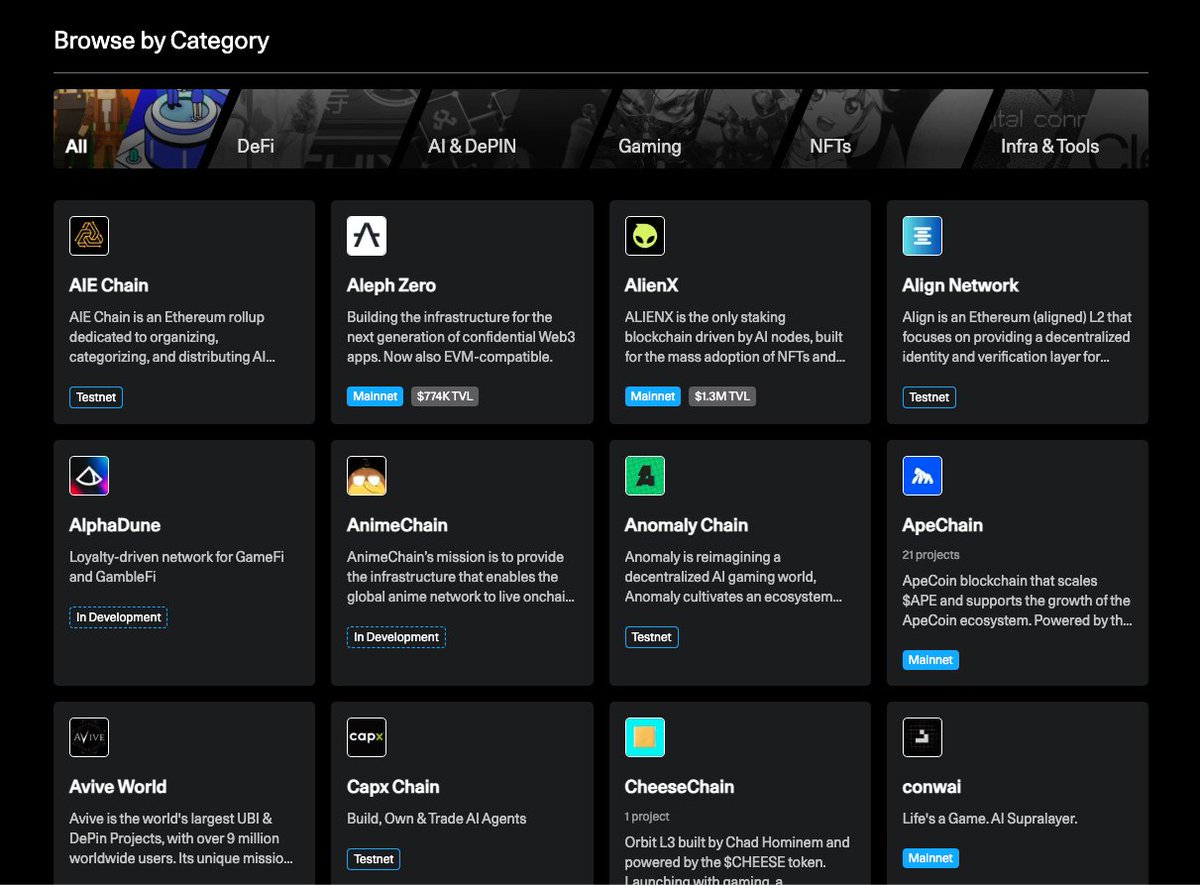
Task: Click the Avive World logo icon
Action: click(89, 737)
